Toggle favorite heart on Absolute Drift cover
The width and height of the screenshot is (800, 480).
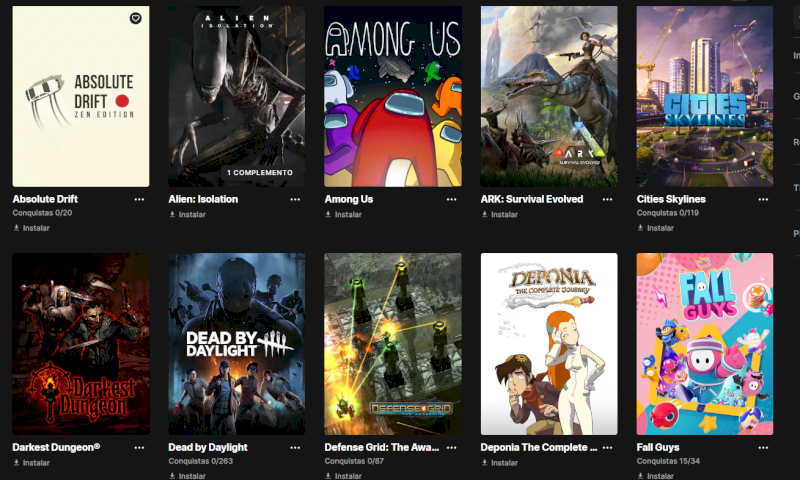pos(135,18)
